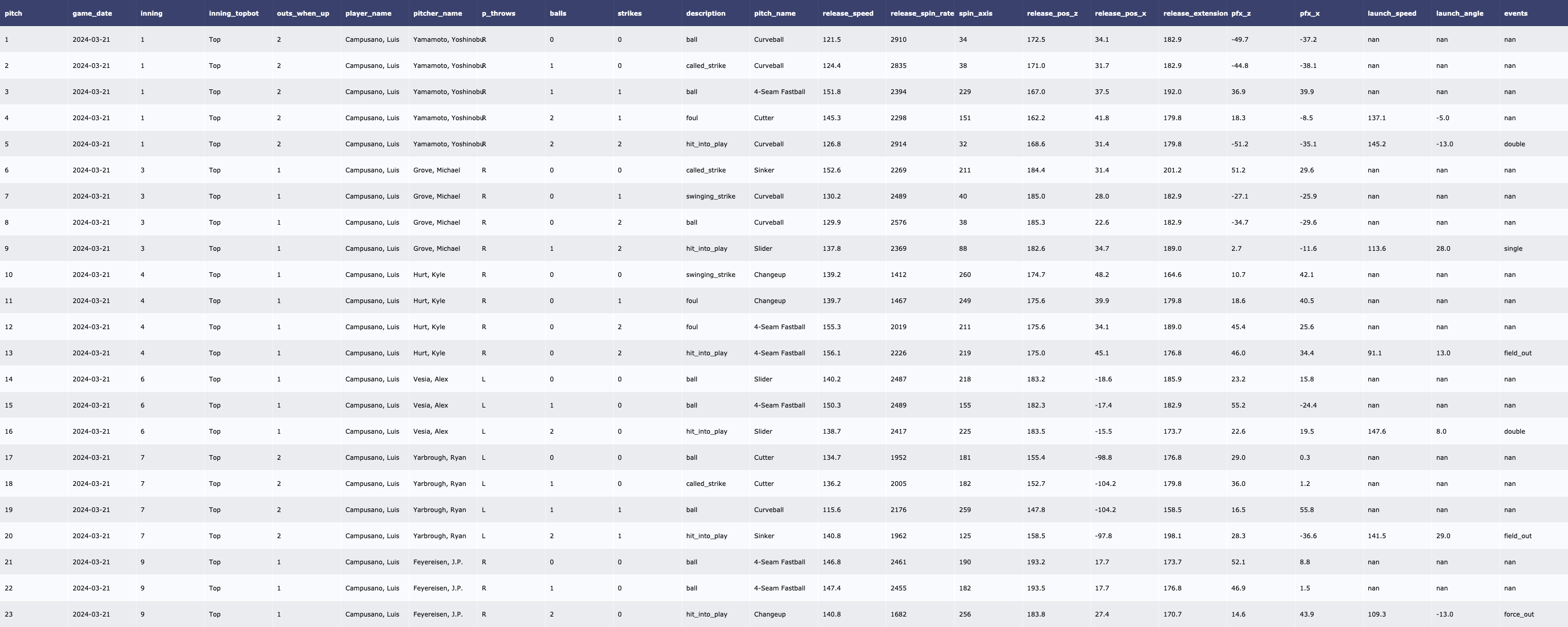
Task: Select the "force_out" event cell
Action: (1518, 614)
